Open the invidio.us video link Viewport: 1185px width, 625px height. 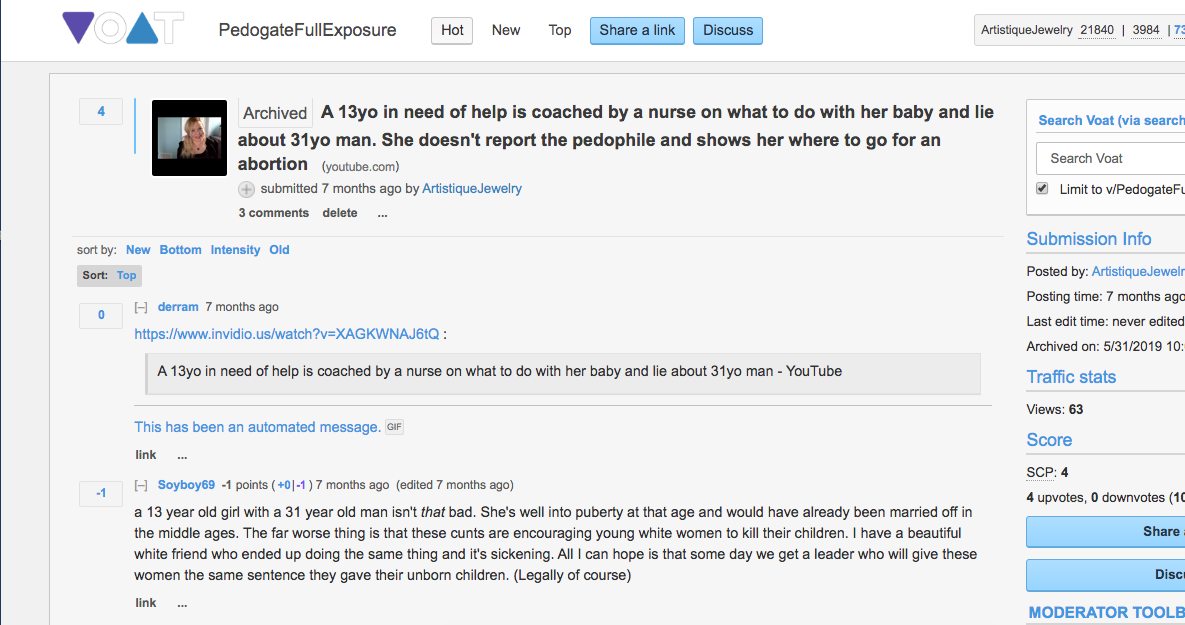[286, 334]
